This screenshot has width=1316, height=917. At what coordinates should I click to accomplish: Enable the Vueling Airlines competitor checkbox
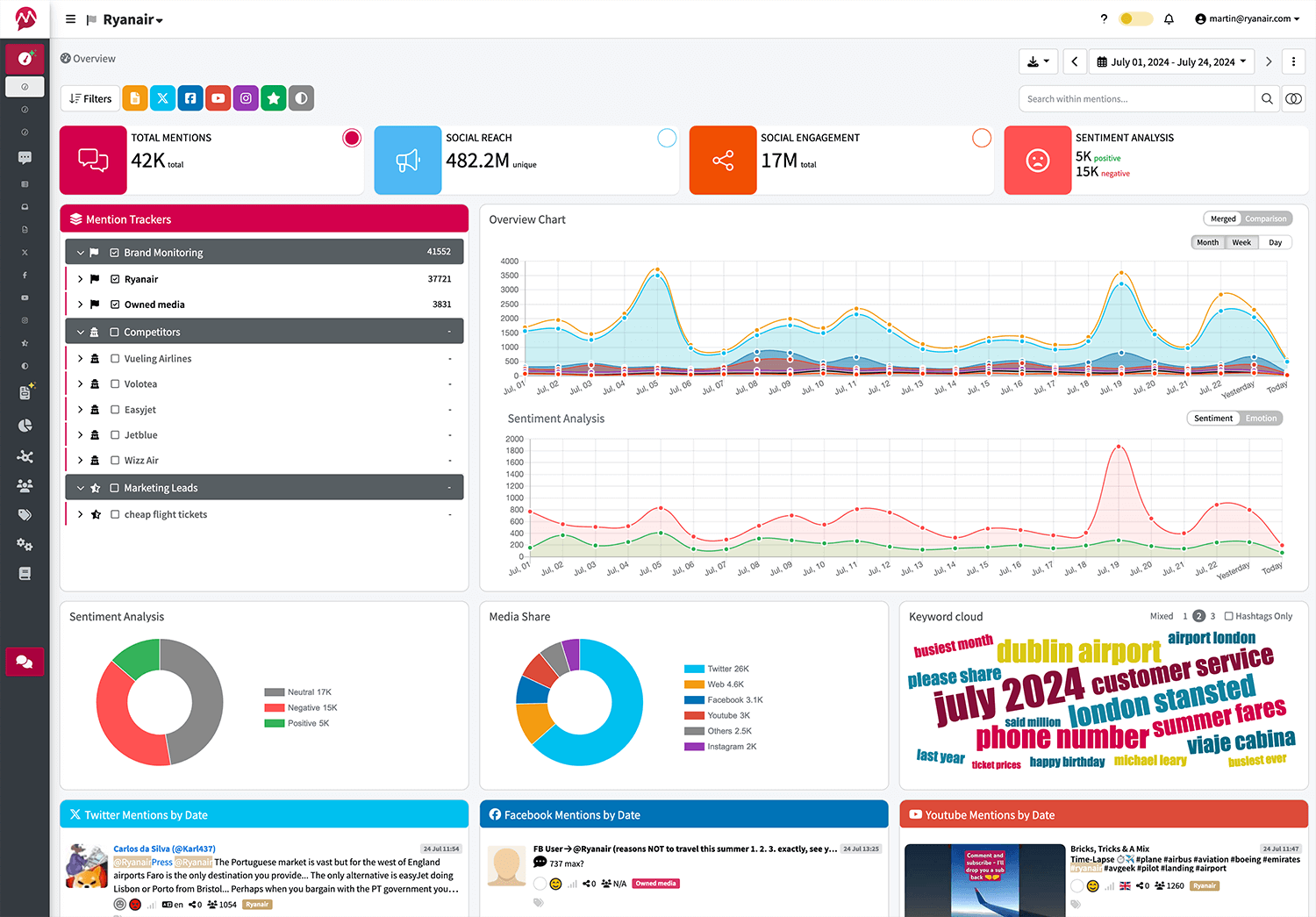(x=115, y=358)
